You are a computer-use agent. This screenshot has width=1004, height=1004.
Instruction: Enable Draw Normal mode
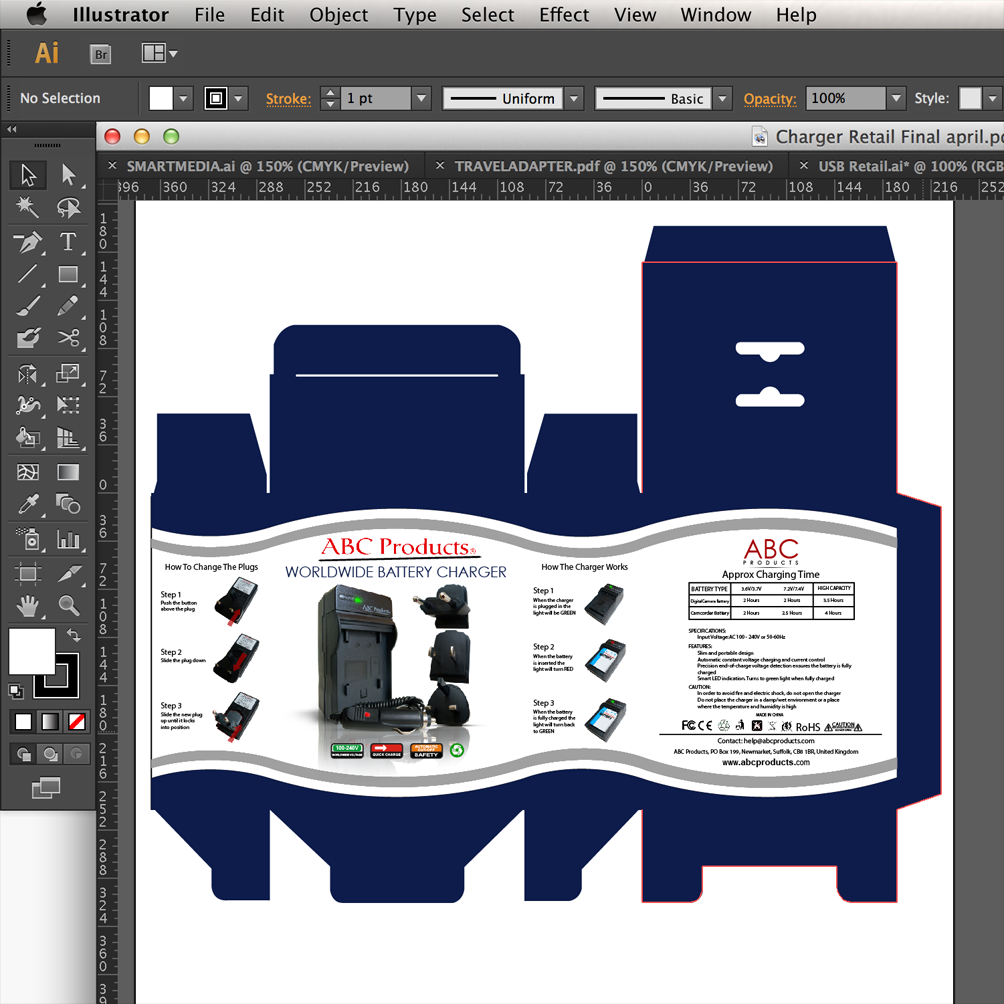coord(23,754)
